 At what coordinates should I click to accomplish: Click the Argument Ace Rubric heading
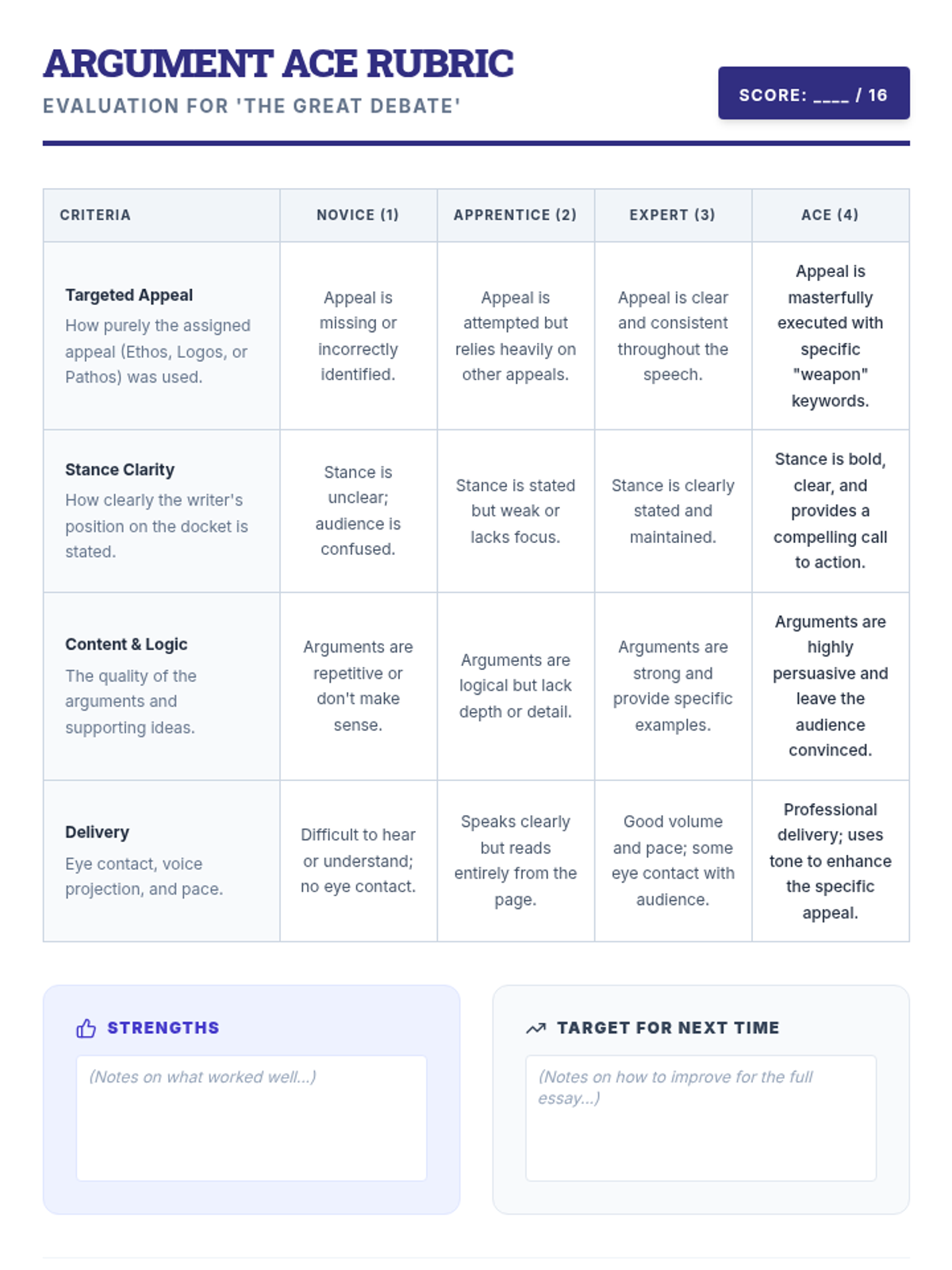[278, 64]
